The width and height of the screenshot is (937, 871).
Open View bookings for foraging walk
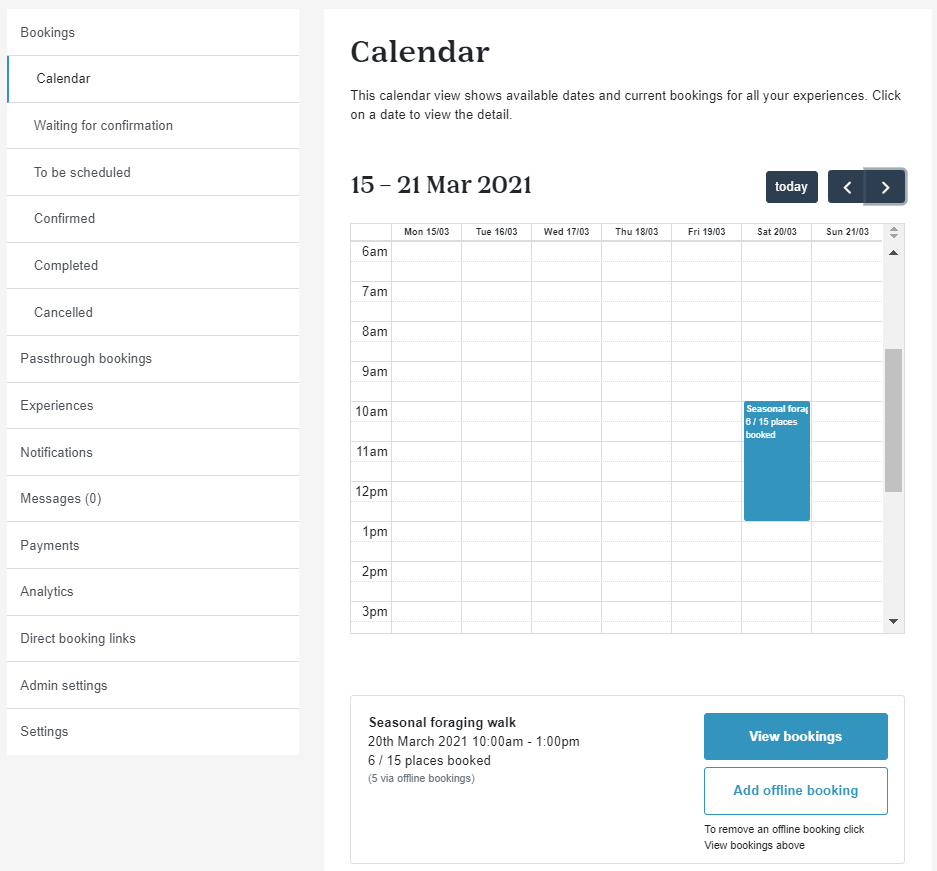pyautogui.click(x=795, y=736)
